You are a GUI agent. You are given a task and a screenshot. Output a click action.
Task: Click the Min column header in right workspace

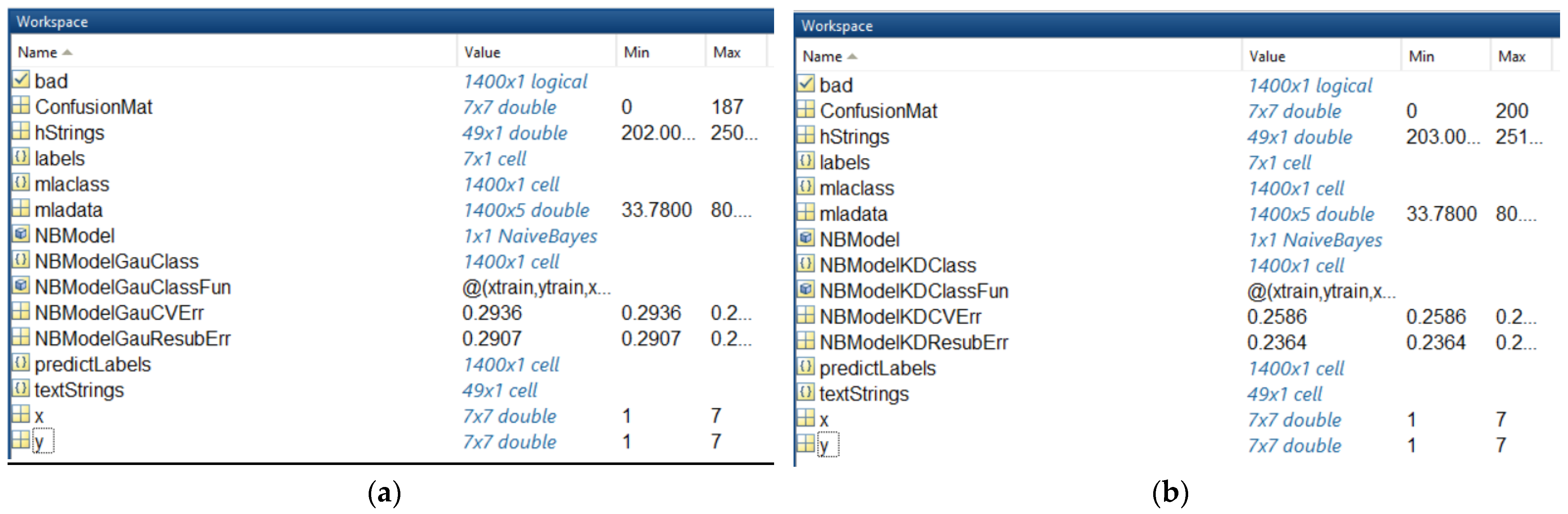(x=1421, y=57)
